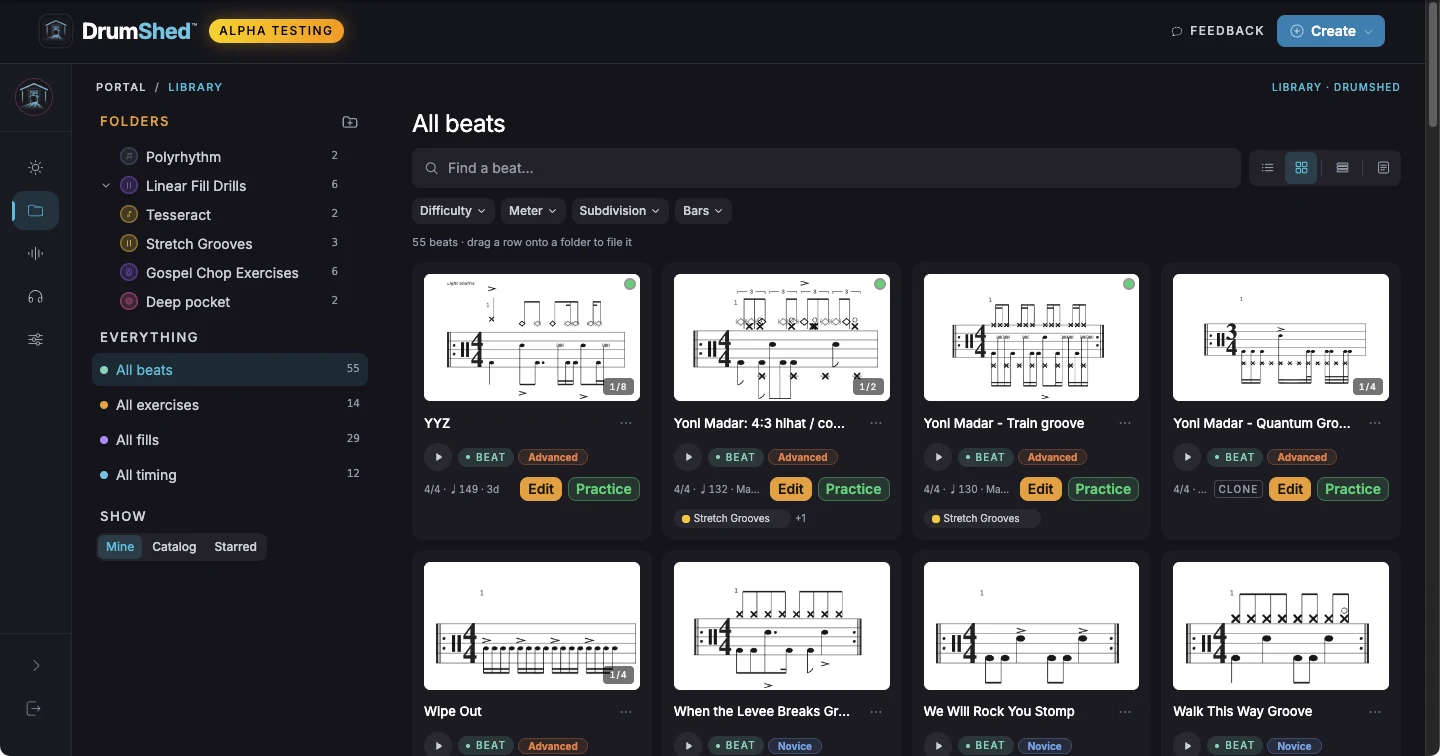Play the Yoni Madar Quantum Groove preview
The width and height of the screenshot is (1440, 756).
(1186, 457)
